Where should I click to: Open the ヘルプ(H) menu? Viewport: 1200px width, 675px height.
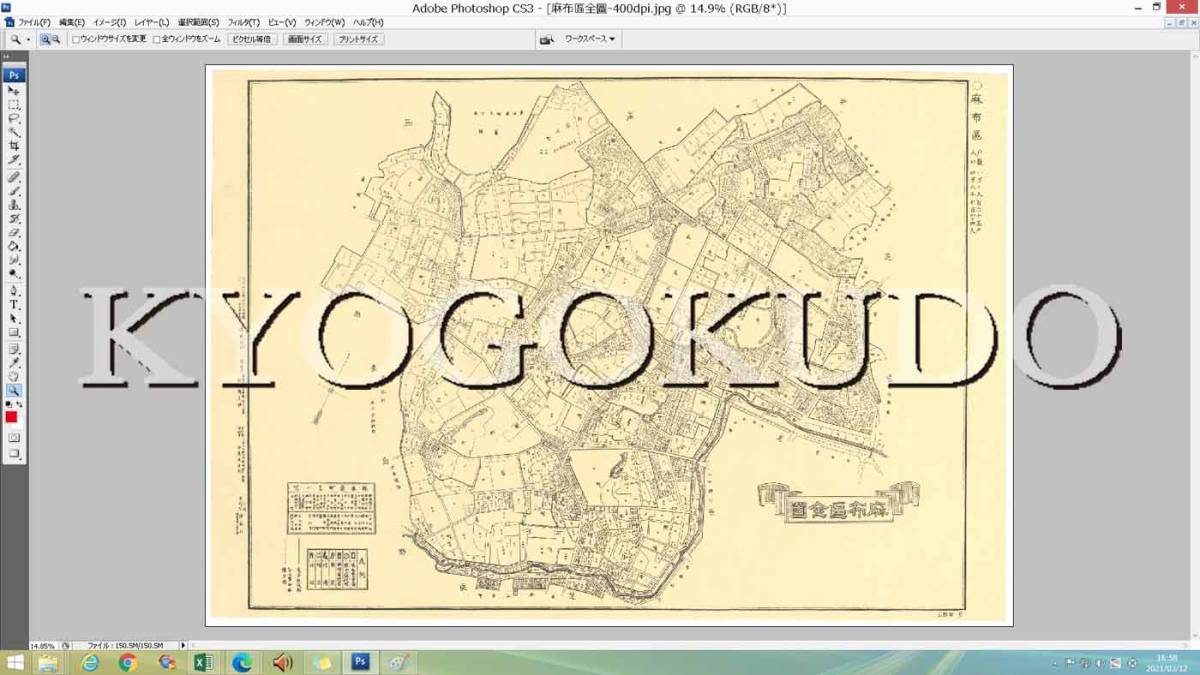coord(369,22)
